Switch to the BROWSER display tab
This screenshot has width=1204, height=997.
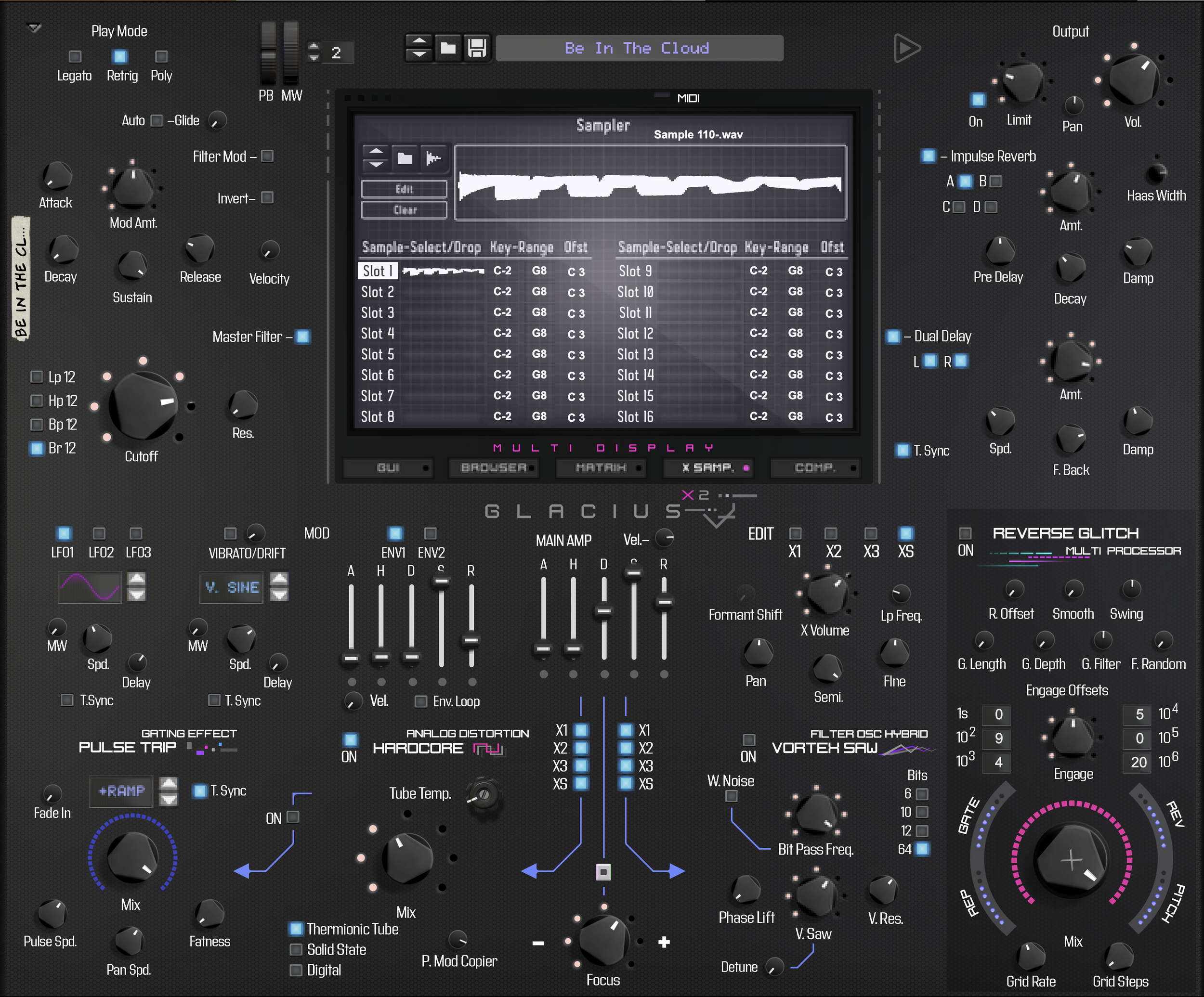tap(495, 467)
